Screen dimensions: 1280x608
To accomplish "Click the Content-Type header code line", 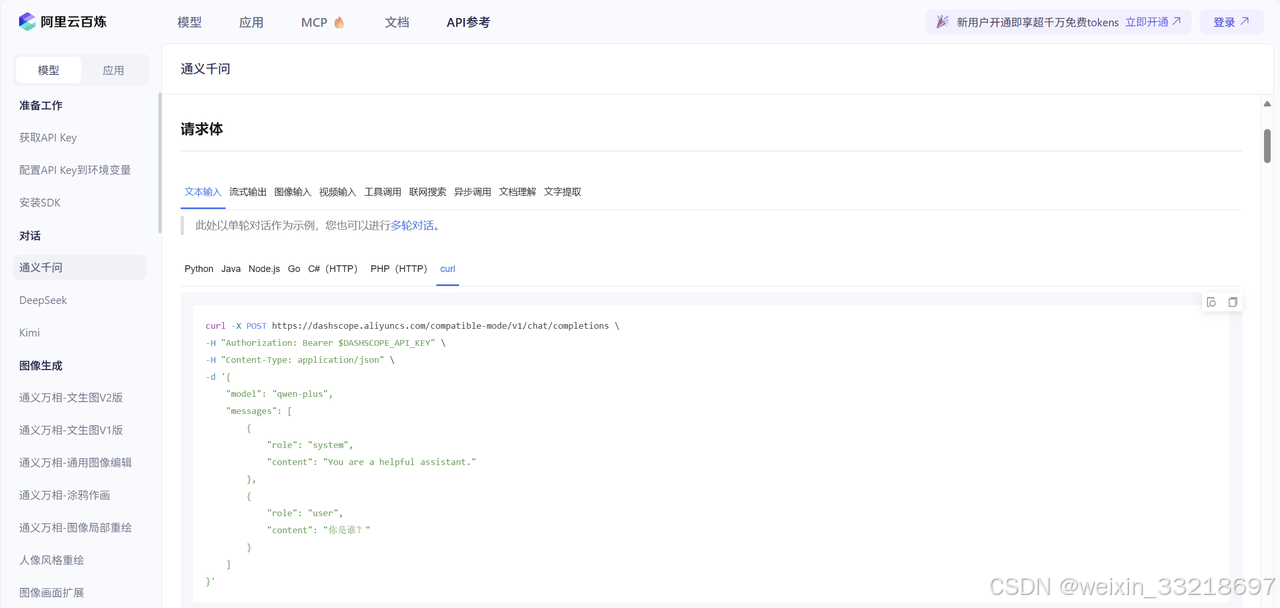I will point(299,360).
